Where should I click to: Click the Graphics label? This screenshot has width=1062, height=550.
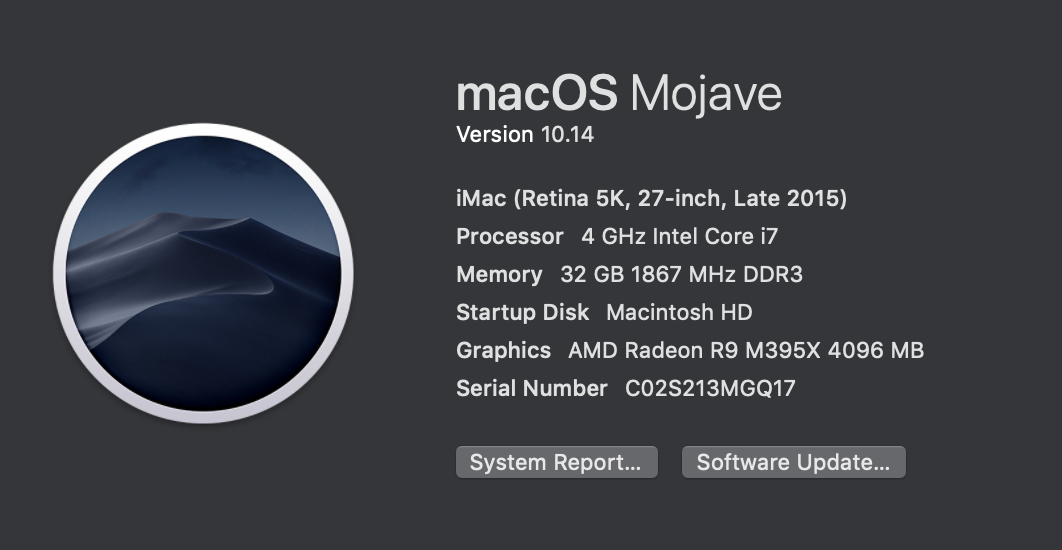pos(503,350)
